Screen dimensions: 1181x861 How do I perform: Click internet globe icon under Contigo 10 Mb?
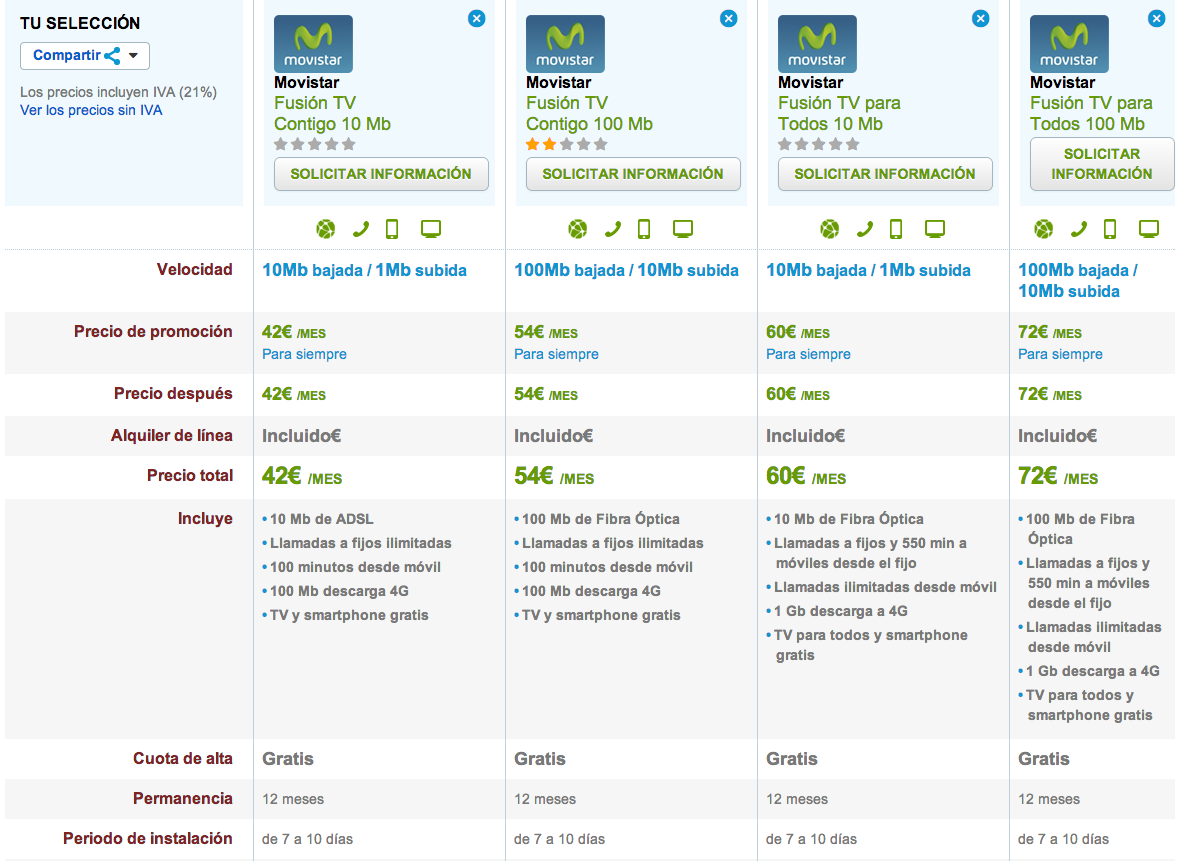pos(325,229)
